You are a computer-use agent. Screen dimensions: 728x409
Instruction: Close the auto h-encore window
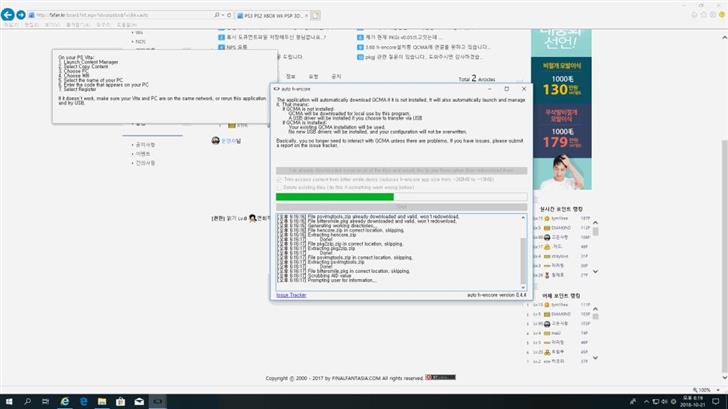[524, 89]
